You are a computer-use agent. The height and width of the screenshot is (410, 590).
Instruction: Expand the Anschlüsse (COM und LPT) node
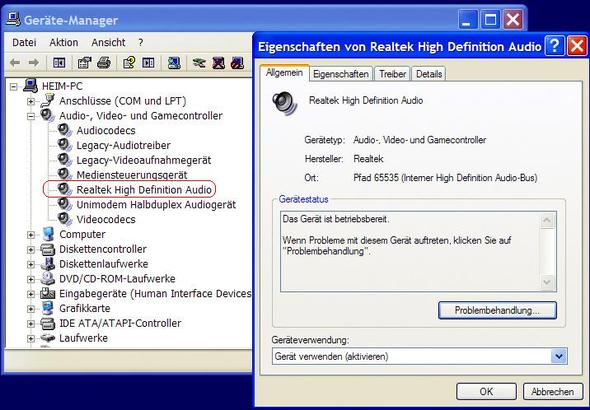[31, 102]
